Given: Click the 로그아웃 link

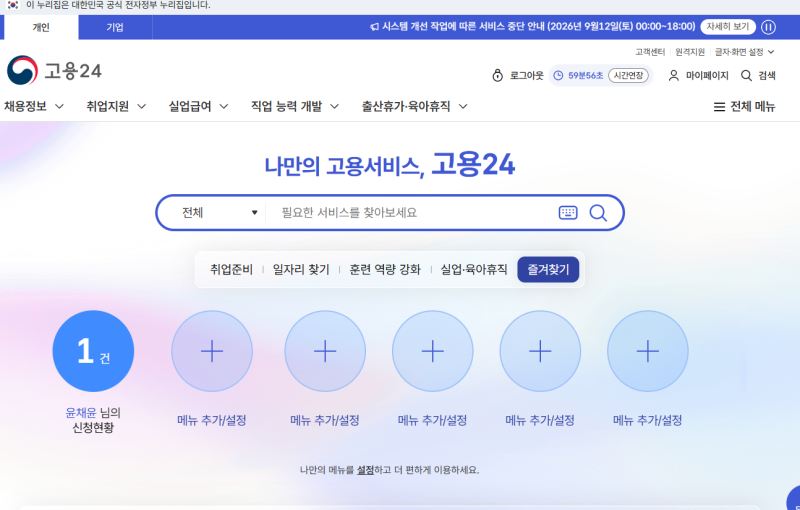Looking at the screenshot, I should (x=527, y=75).
